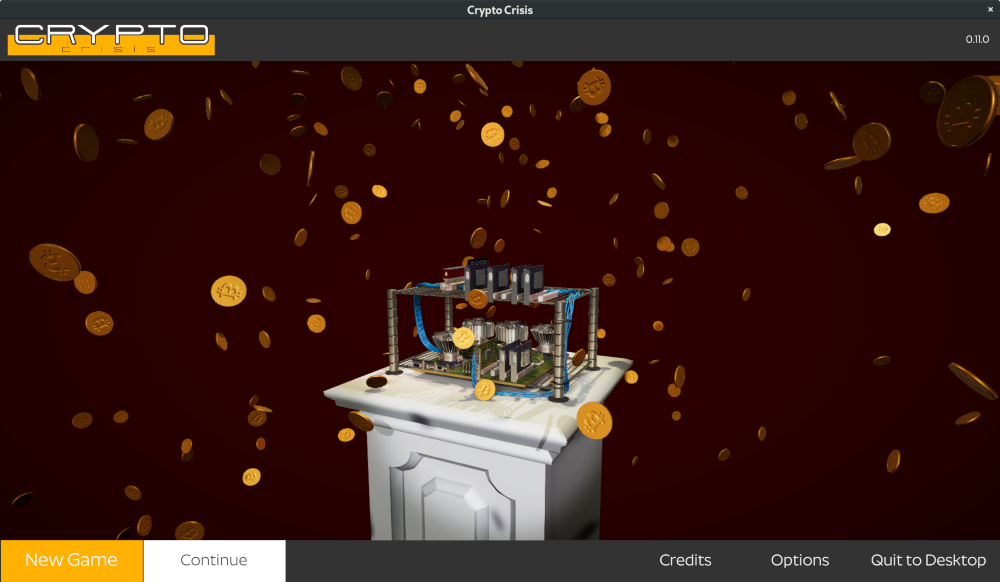Image resolution: width=1000 pixels, height=582 pixels.
Task: Select Quit to Desktop
Action: (927, 560)
